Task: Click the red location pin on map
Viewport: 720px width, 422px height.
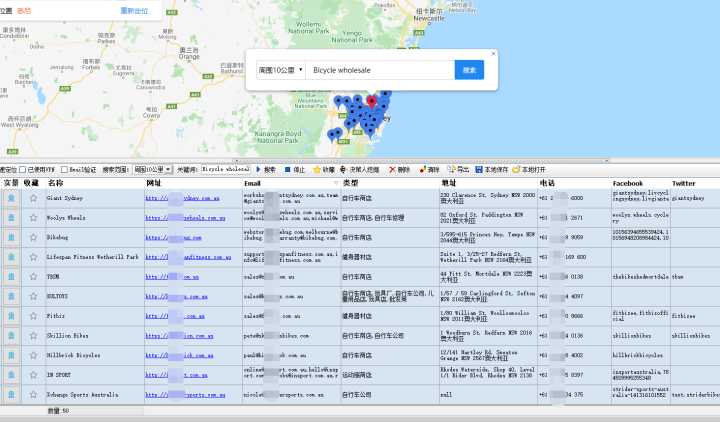Action: [x=371, y=101]
